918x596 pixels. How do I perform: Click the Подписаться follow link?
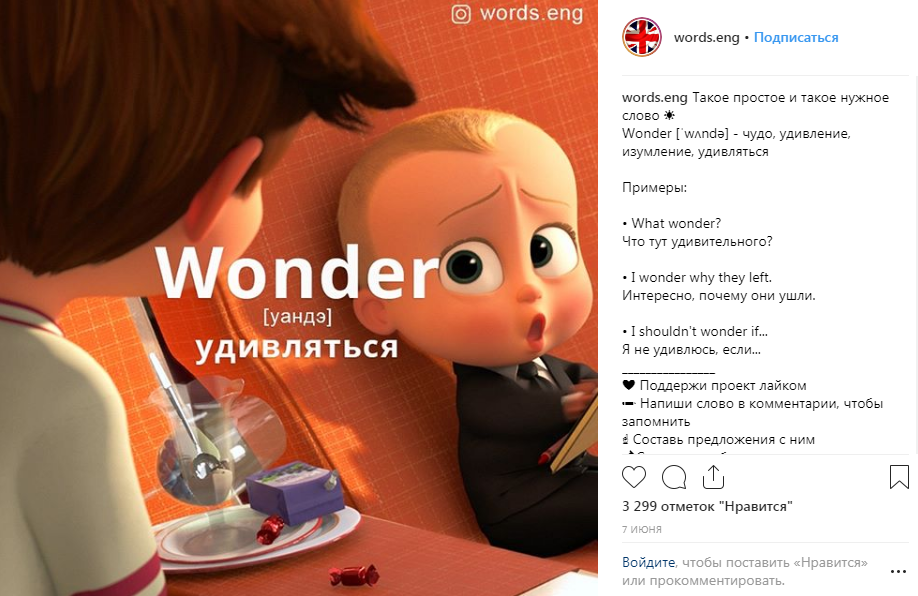(796, 37)
